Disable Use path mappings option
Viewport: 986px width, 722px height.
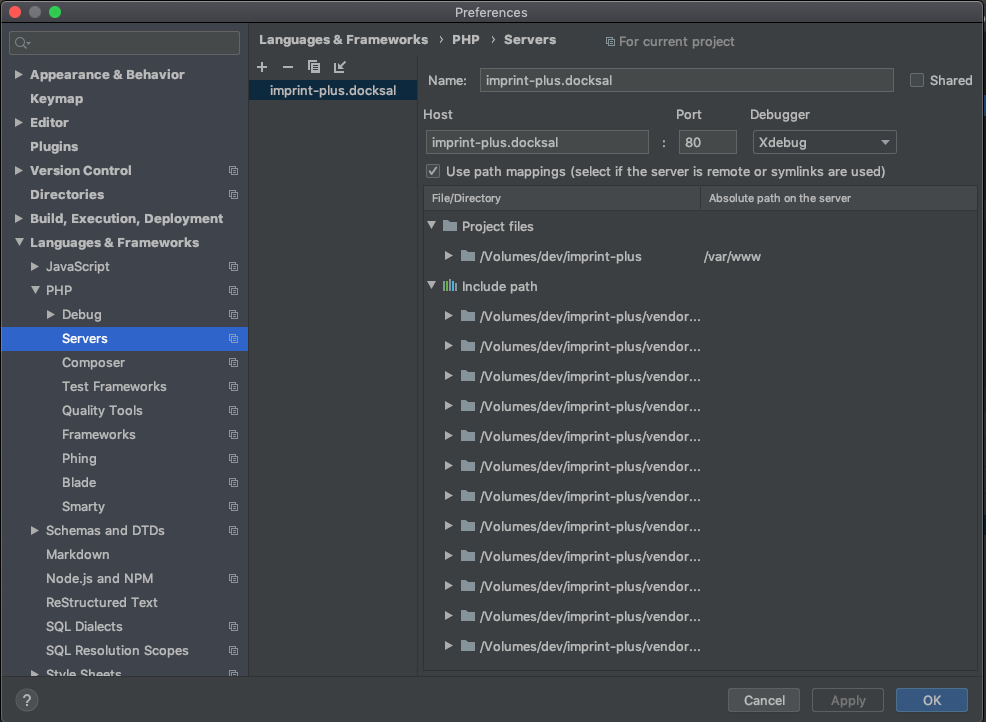coord(433,171)
